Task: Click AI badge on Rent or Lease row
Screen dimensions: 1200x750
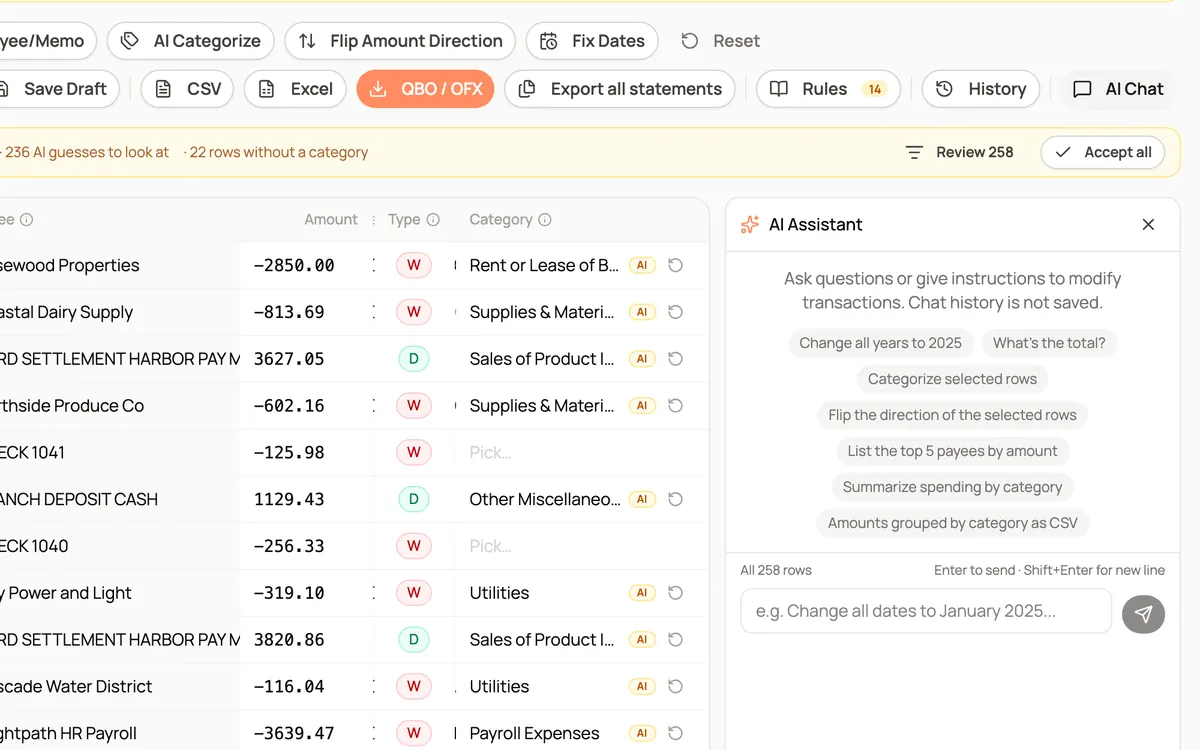Action: point(642,266)
